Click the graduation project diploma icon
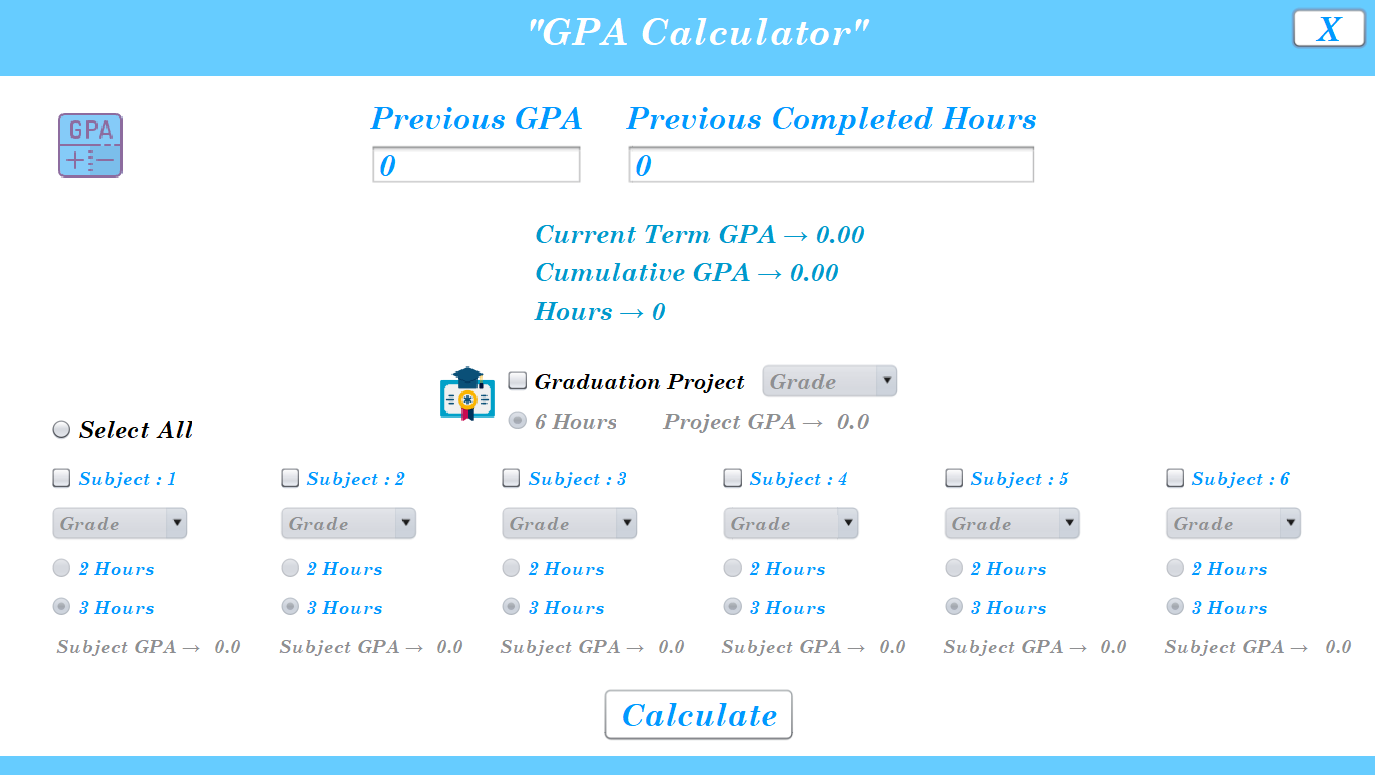Image resolution: width=1375 pixels, height=775 pixels. point(466,397)
